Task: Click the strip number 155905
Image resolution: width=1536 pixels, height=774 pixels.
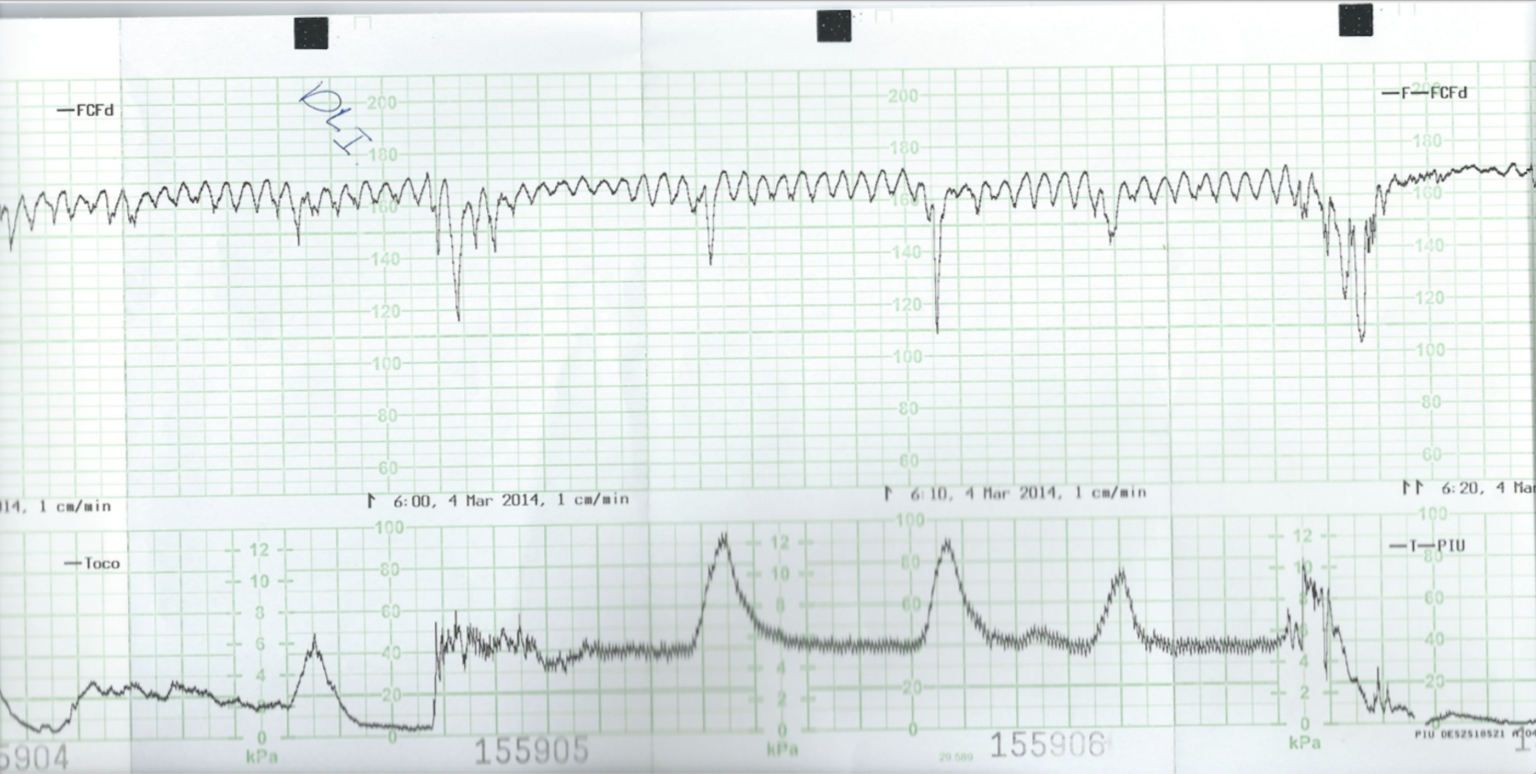Action: 531,751
